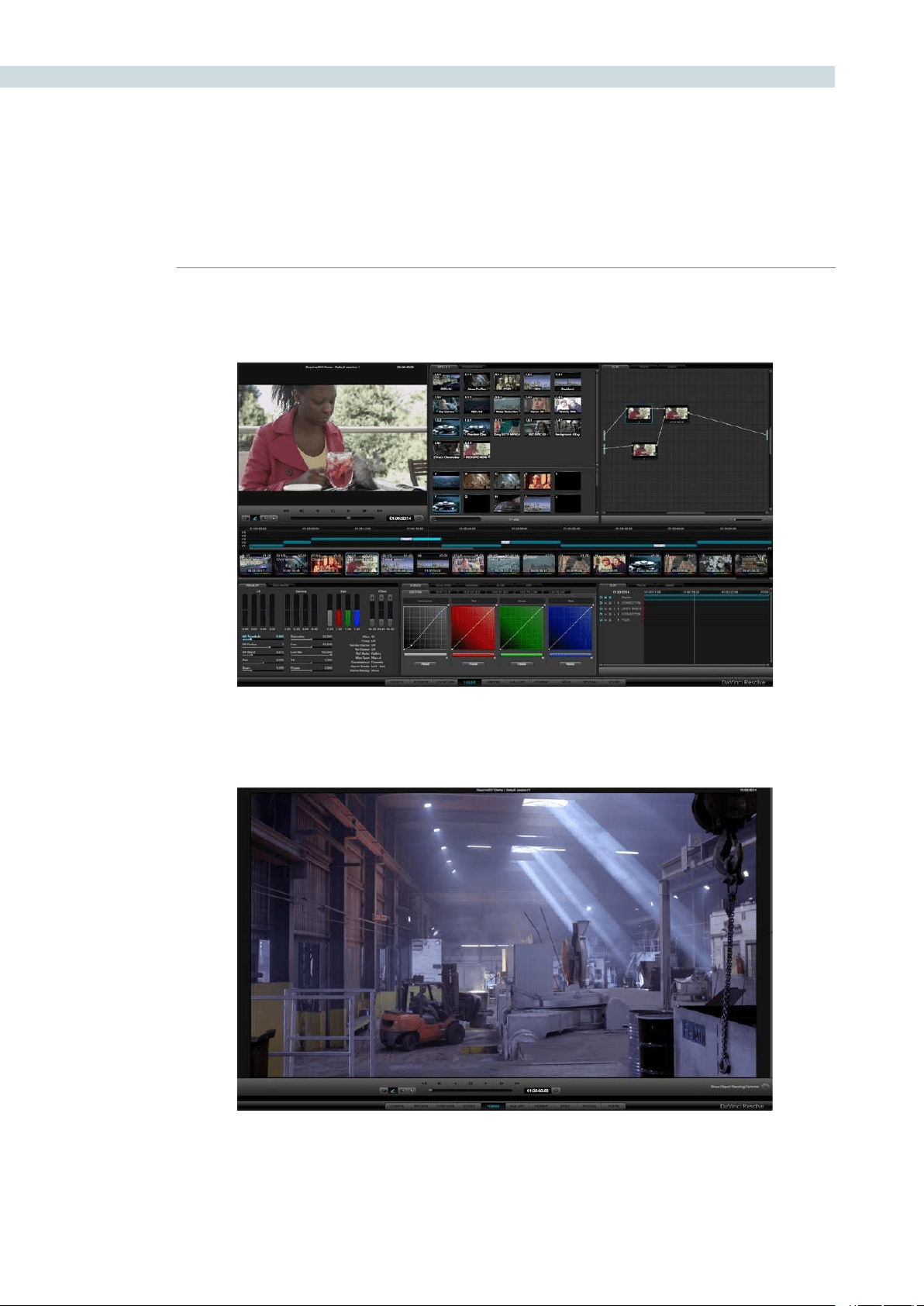The width and height of the screenshot is (924, 1306).
Task: Open the CONFORM page in the upper screenshot's page bar
Action: pos(444,682)
